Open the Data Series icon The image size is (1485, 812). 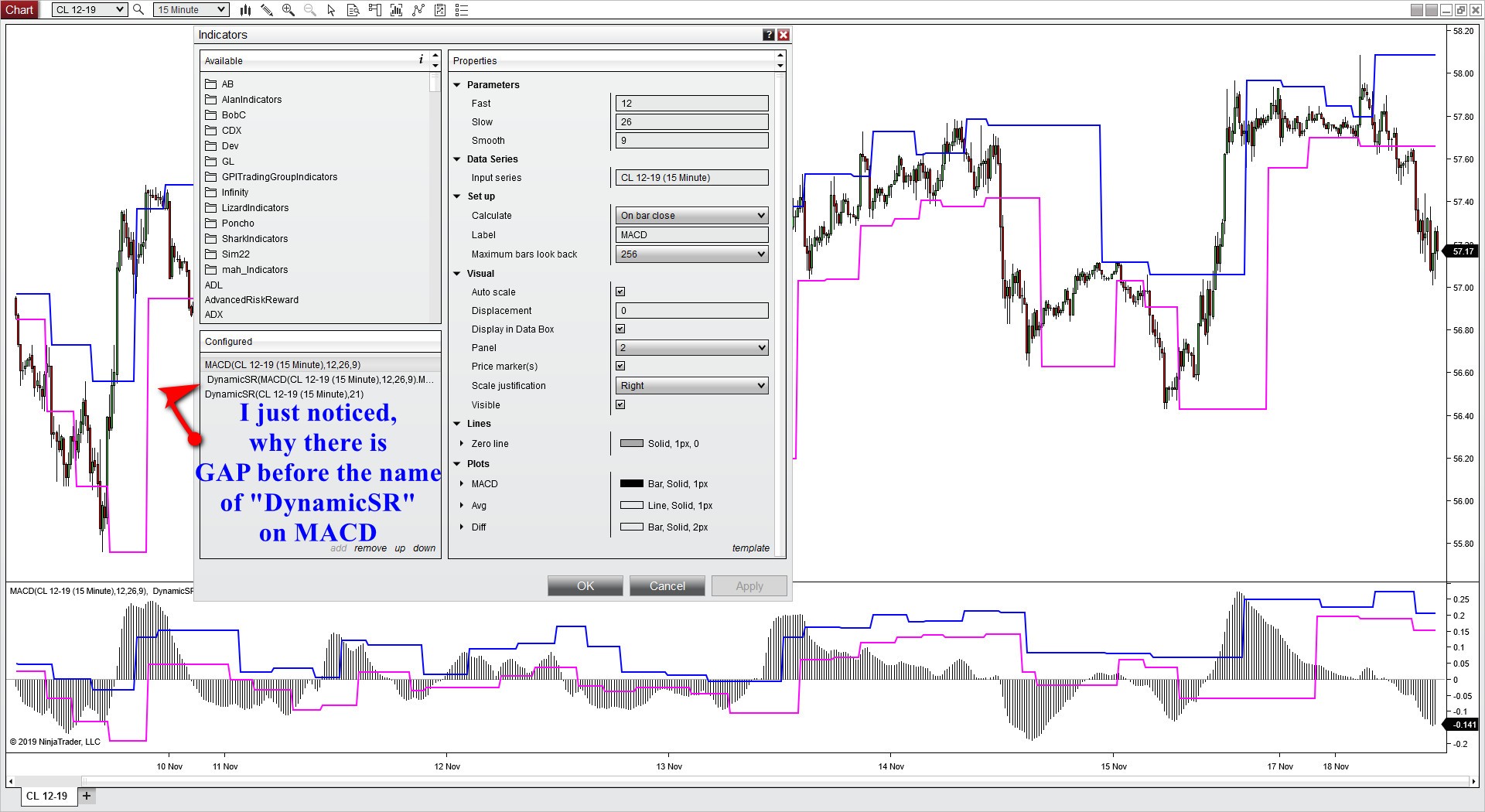point(397,9)
